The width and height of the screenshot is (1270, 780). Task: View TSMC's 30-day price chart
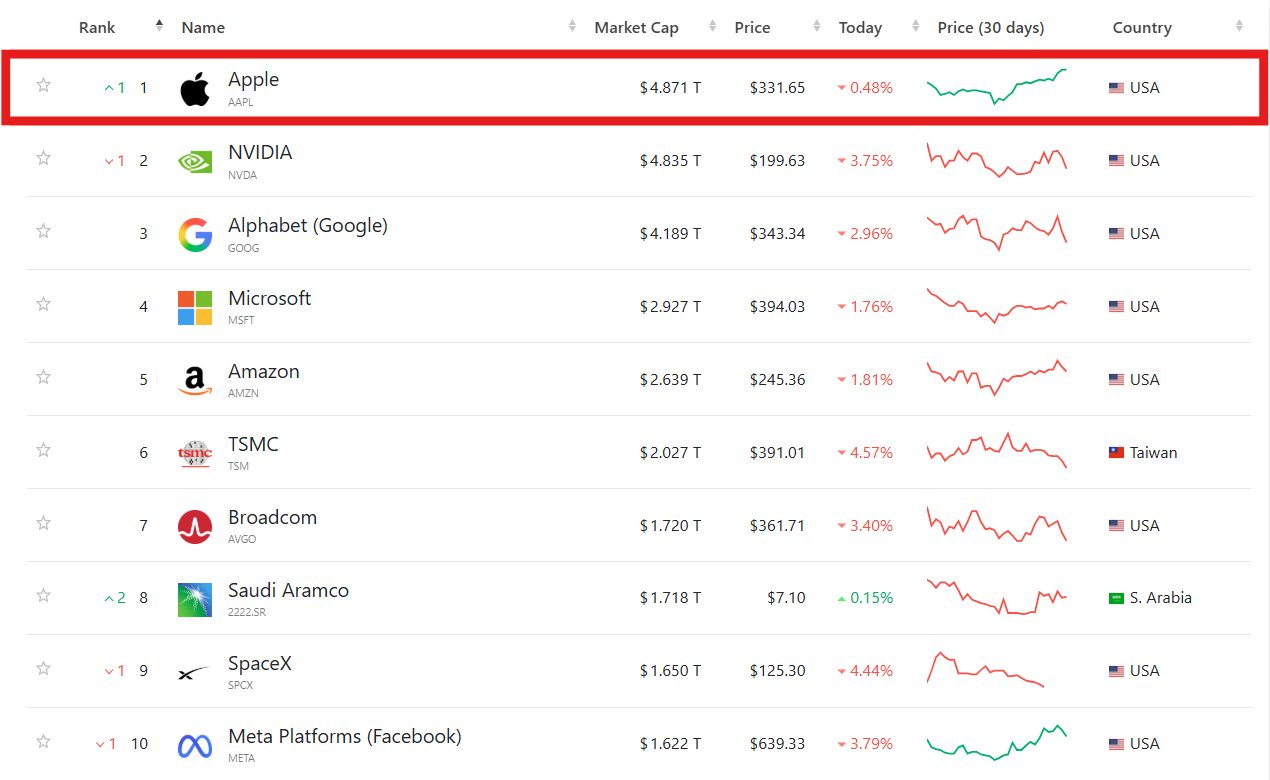point(997,451)
